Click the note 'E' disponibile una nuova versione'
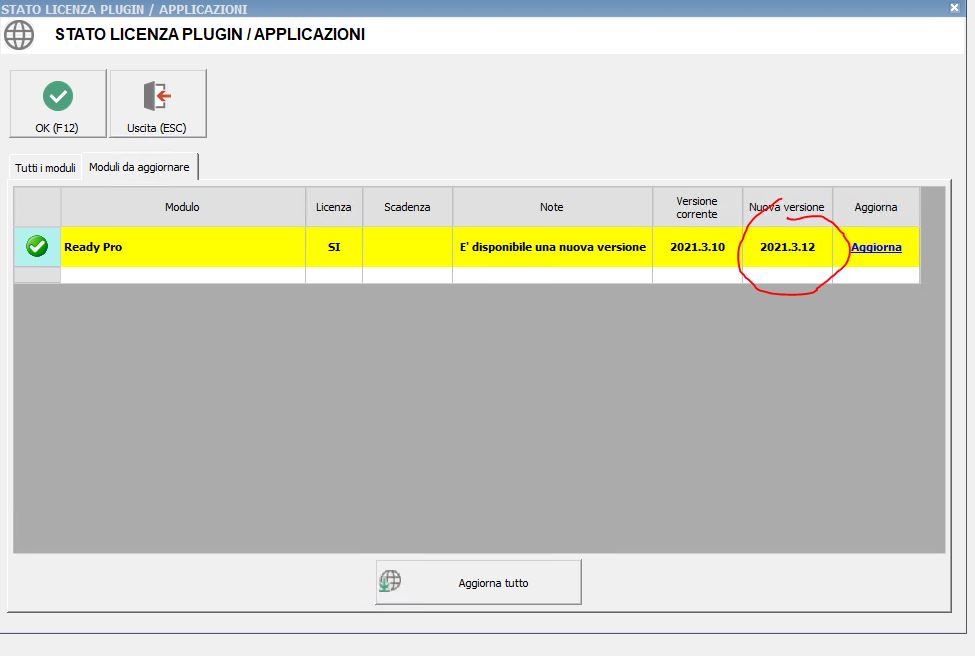This screenshot has height=656, width=975. pos(552,247)
